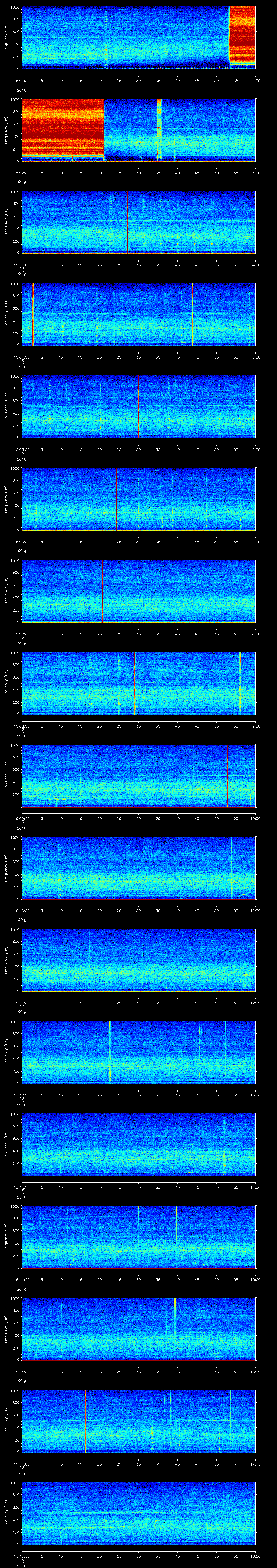Click the red vertical line in the 15:16:00 spectrogram
277x1568 pixels.
[86, 1421]
